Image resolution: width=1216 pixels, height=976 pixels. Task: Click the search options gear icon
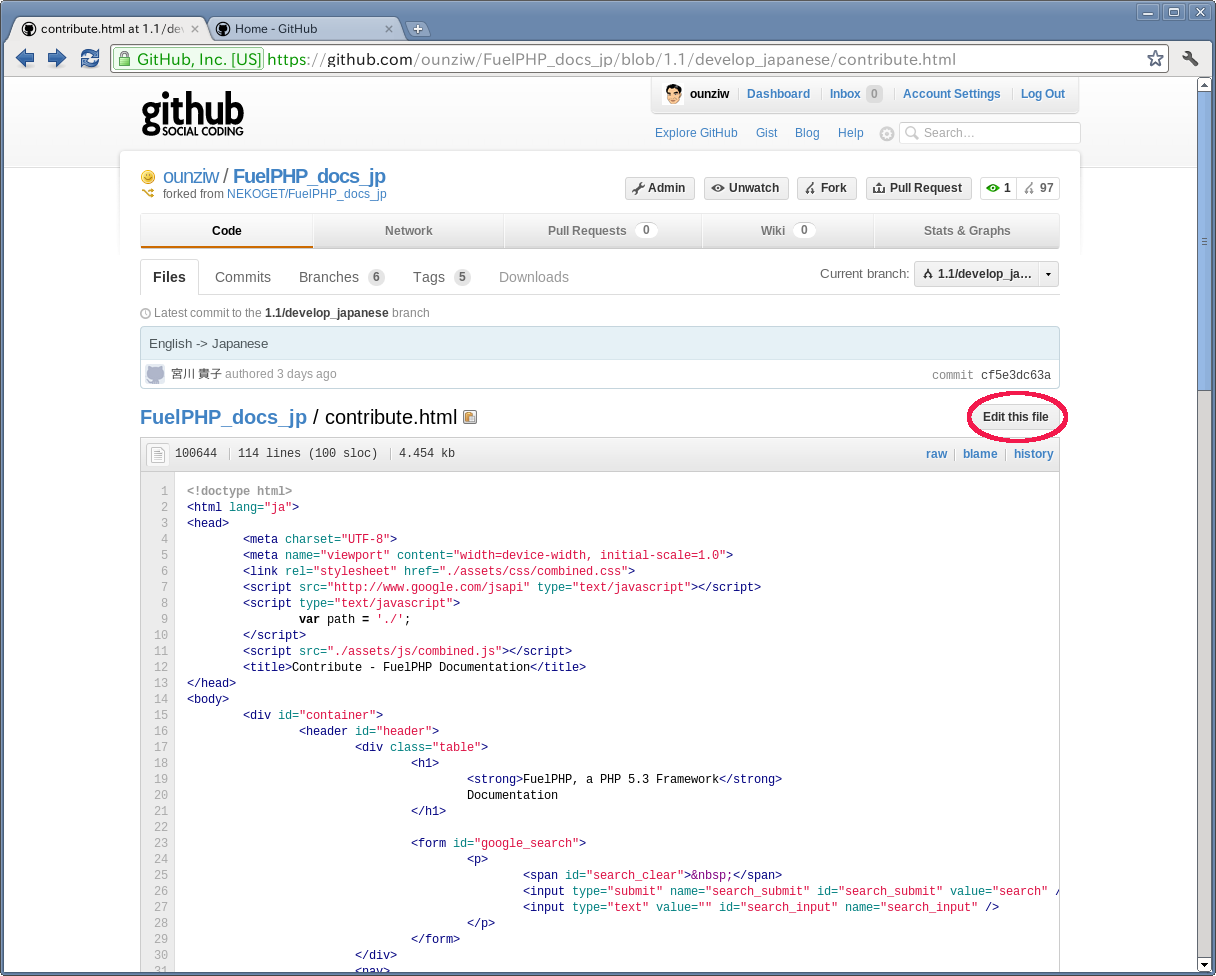886,134
